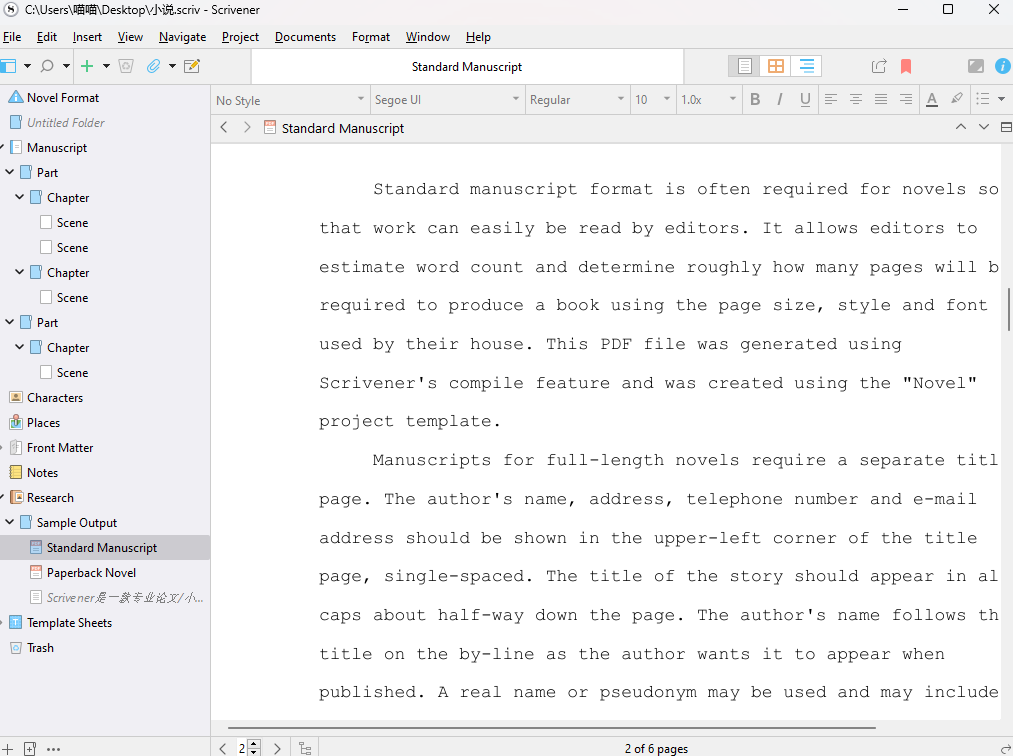
Task: Open the No Style dropdown
Action: point(290,100)
